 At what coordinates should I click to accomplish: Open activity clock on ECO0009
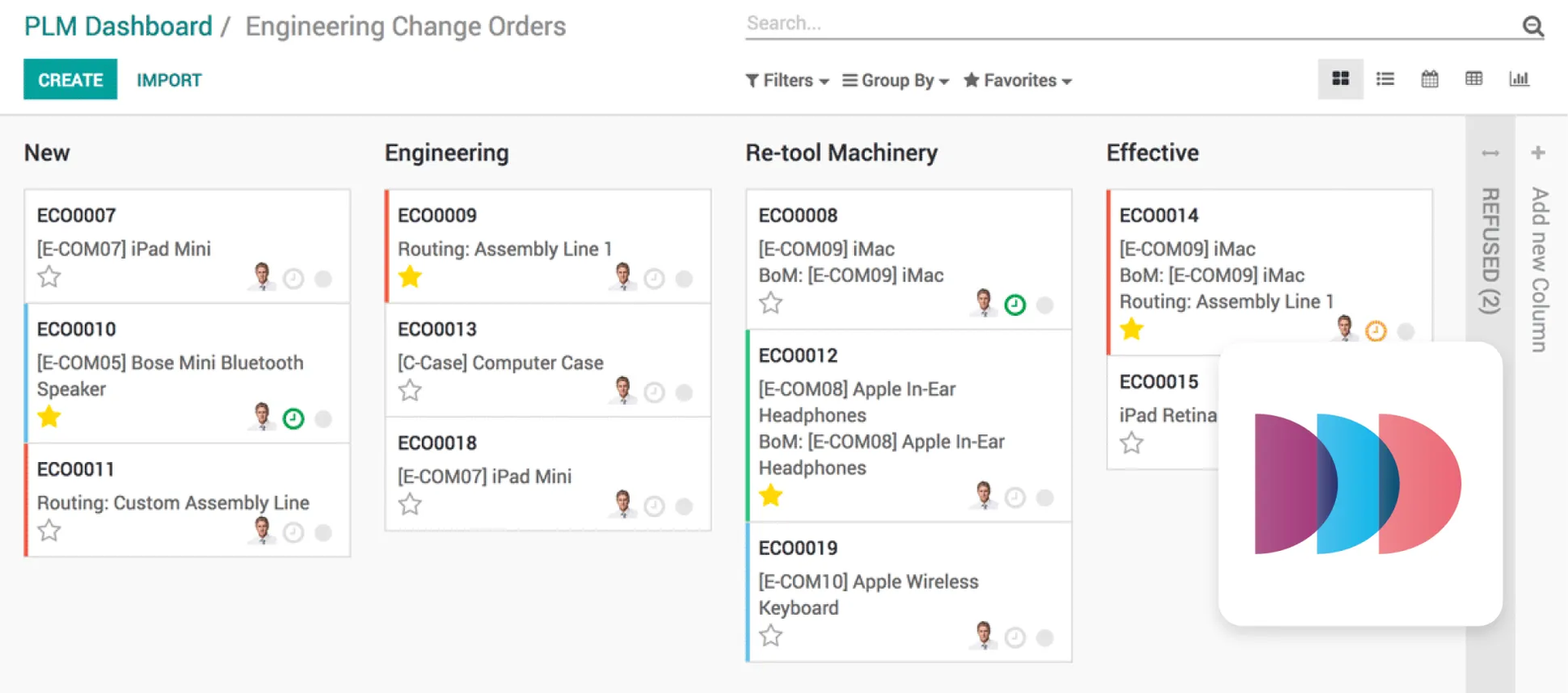pos(654,279)
